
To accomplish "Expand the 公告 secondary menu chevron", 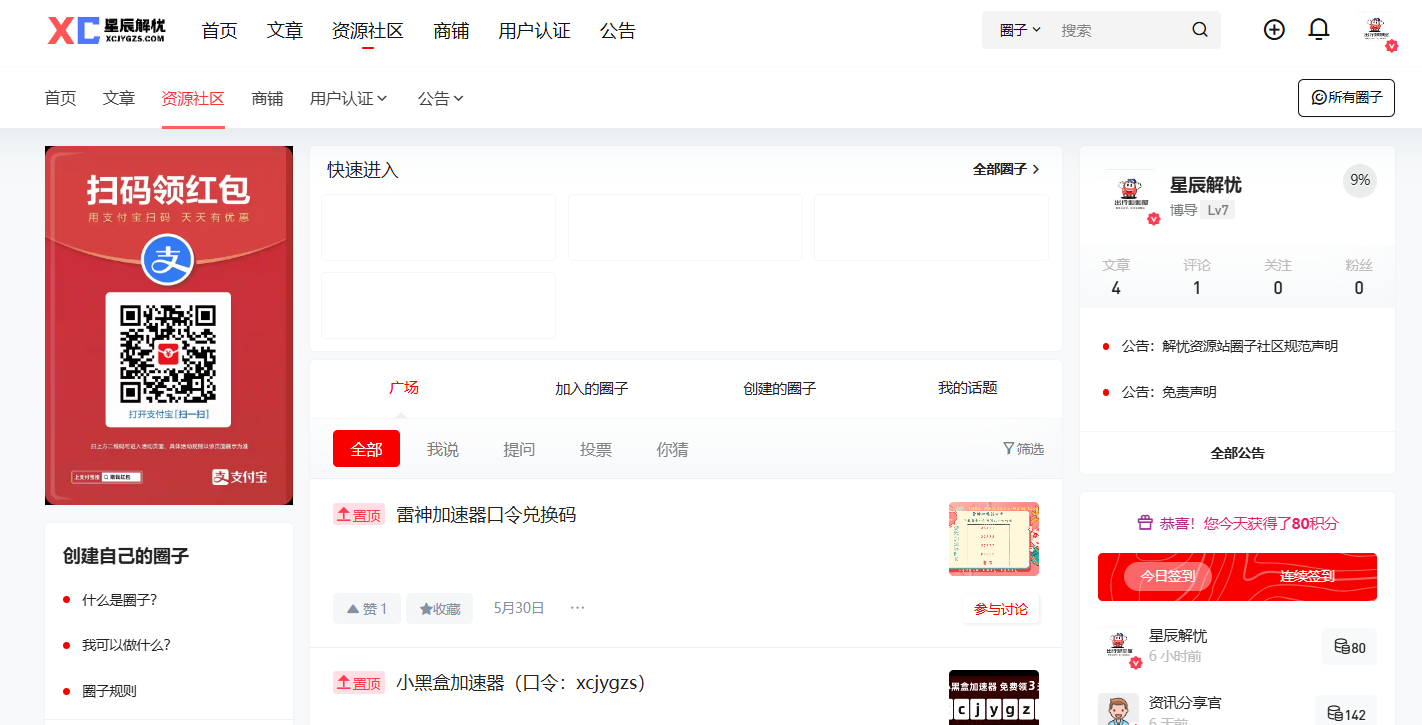I will click(x=459, y=98).
